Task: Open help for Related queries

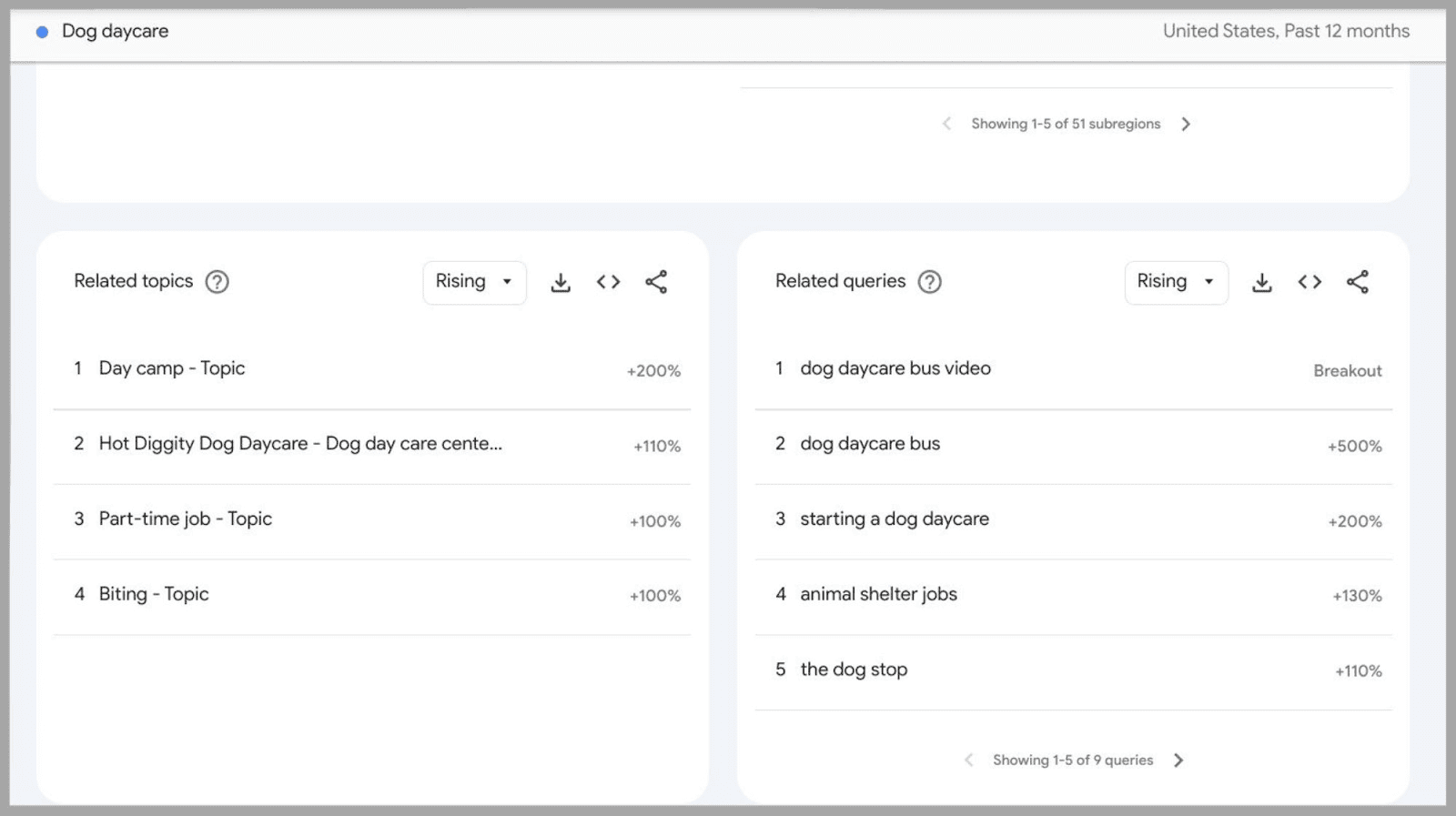Action: (x=929, y=282)
